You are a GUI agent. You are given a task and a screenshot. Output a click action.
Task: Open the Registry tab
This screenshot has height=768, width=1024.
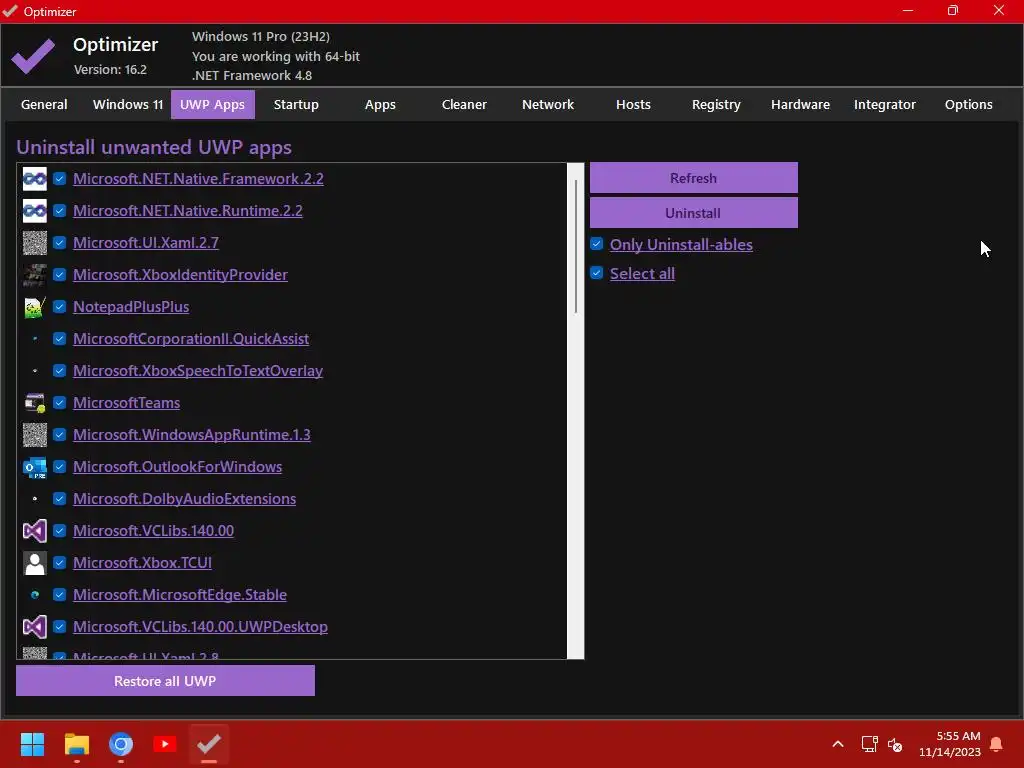(716, 104)
